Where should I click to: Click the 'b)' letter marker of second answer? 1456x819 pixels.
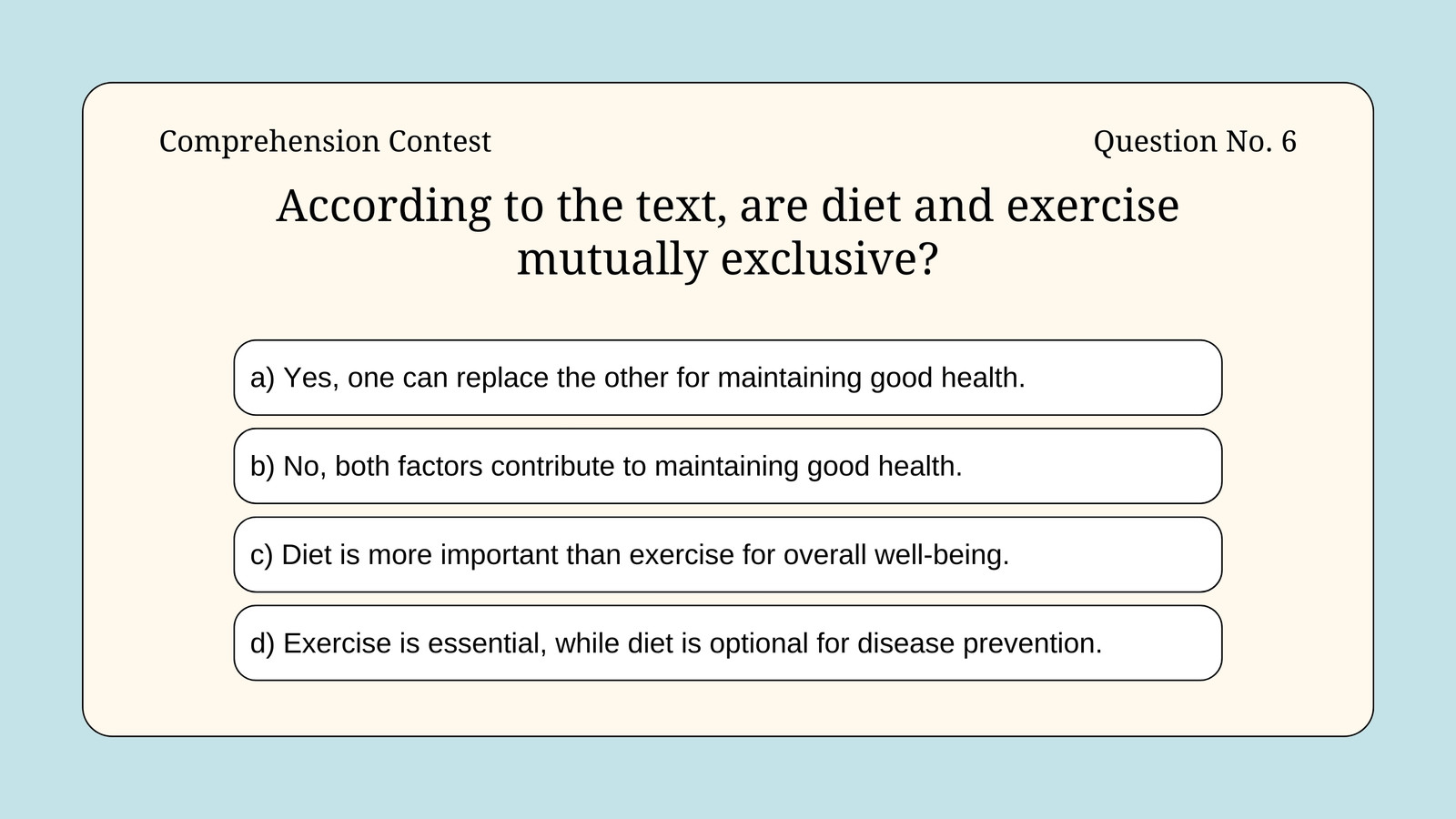coord(262,467)
